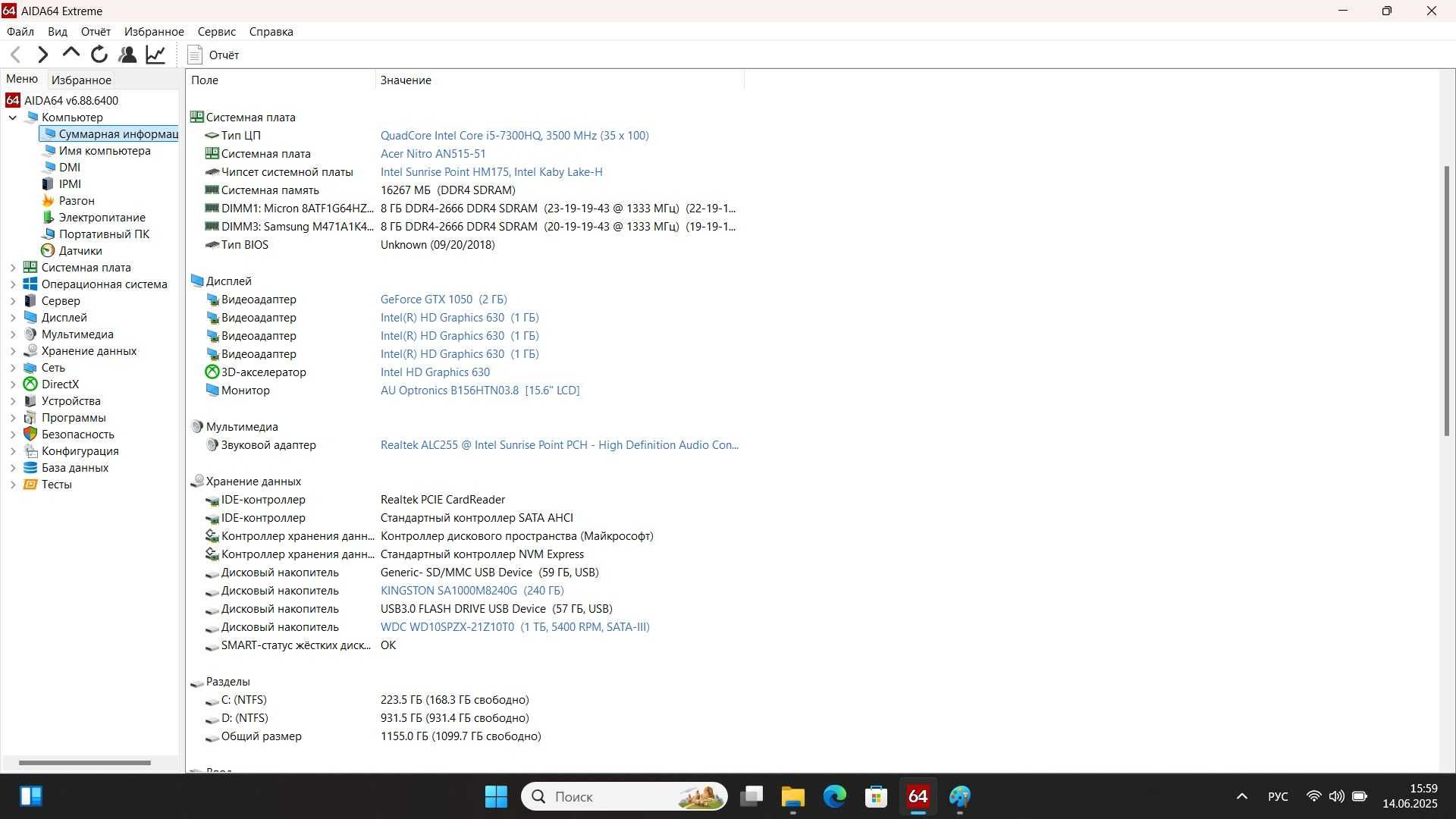Click the Значение column header
Image resolution: width=1456 pixels, height=819 pixels.
point(560,80)
